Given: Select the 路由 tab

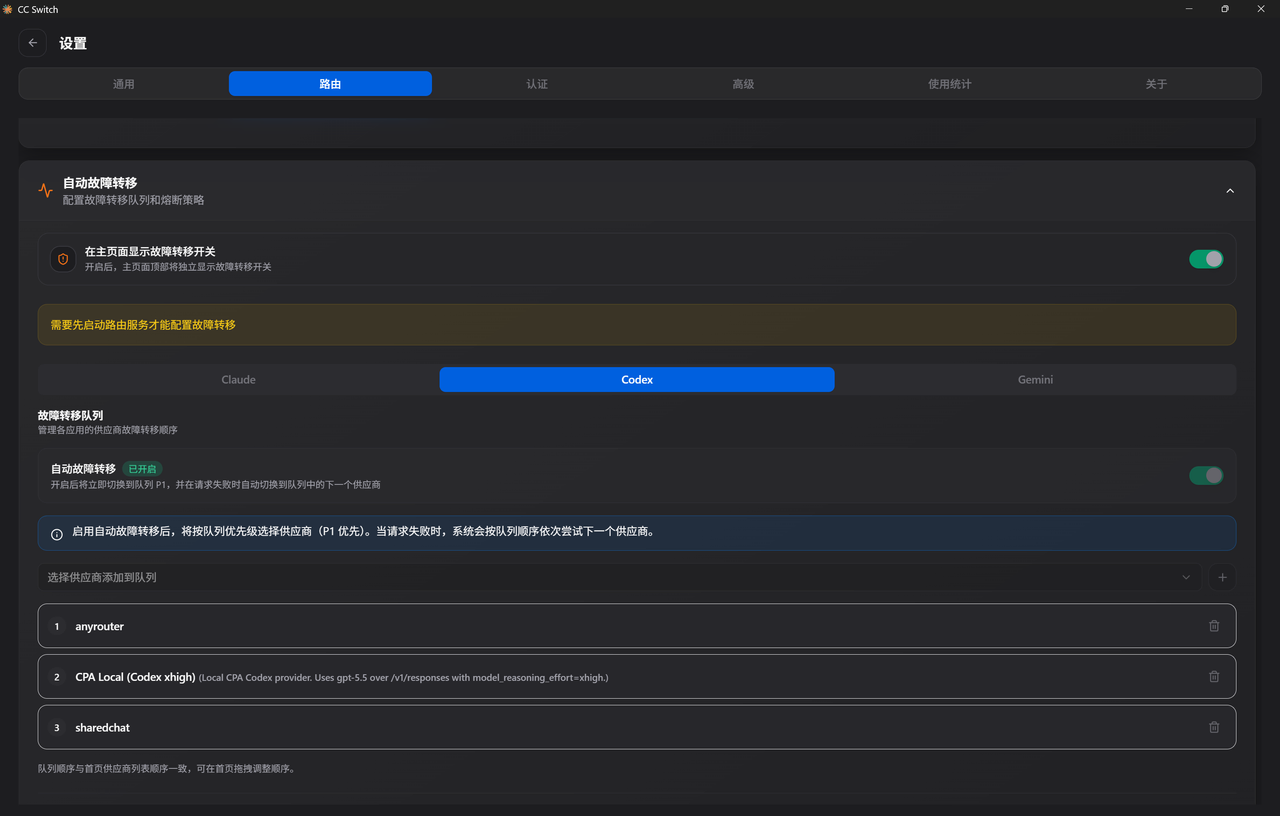Looking at the screenshot, I should tap(330, 84).
